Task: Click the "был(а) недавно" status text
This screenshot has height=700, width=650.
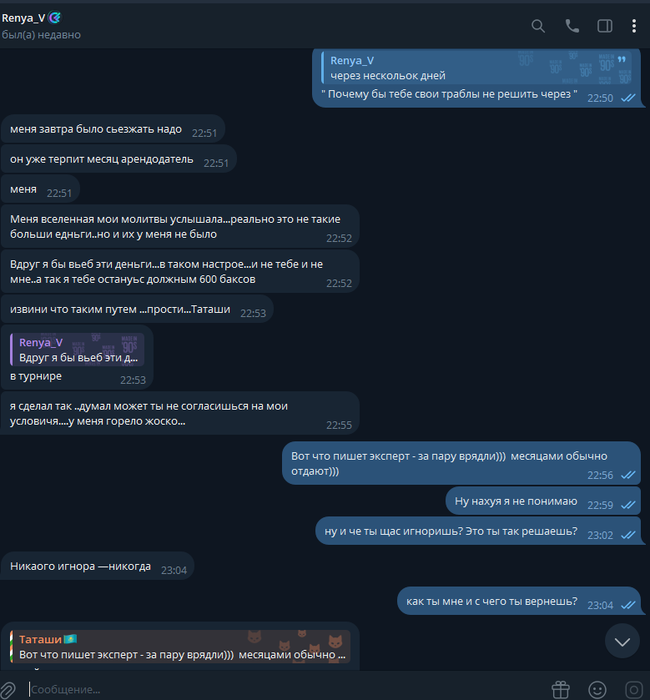Action: pos(41,35)
